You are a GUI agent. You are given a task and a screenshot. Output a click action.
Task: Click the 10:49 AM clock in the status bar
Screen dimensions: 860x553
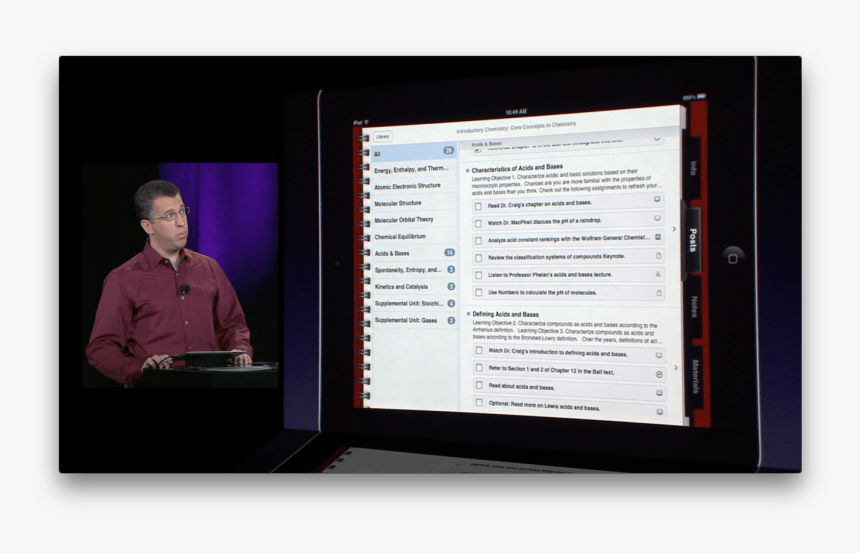(x=516, y=112)
